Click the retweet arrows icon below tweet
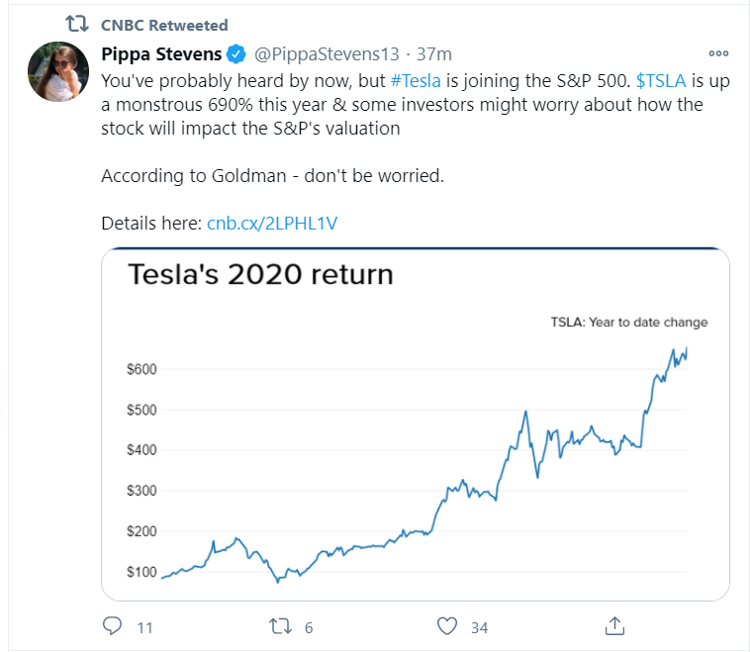The image size is (750, 652). pyautogui.click(x=281, y=627)
